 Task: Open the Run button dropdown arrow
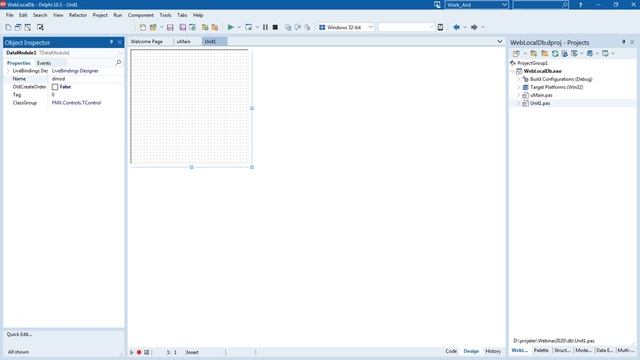239,27
